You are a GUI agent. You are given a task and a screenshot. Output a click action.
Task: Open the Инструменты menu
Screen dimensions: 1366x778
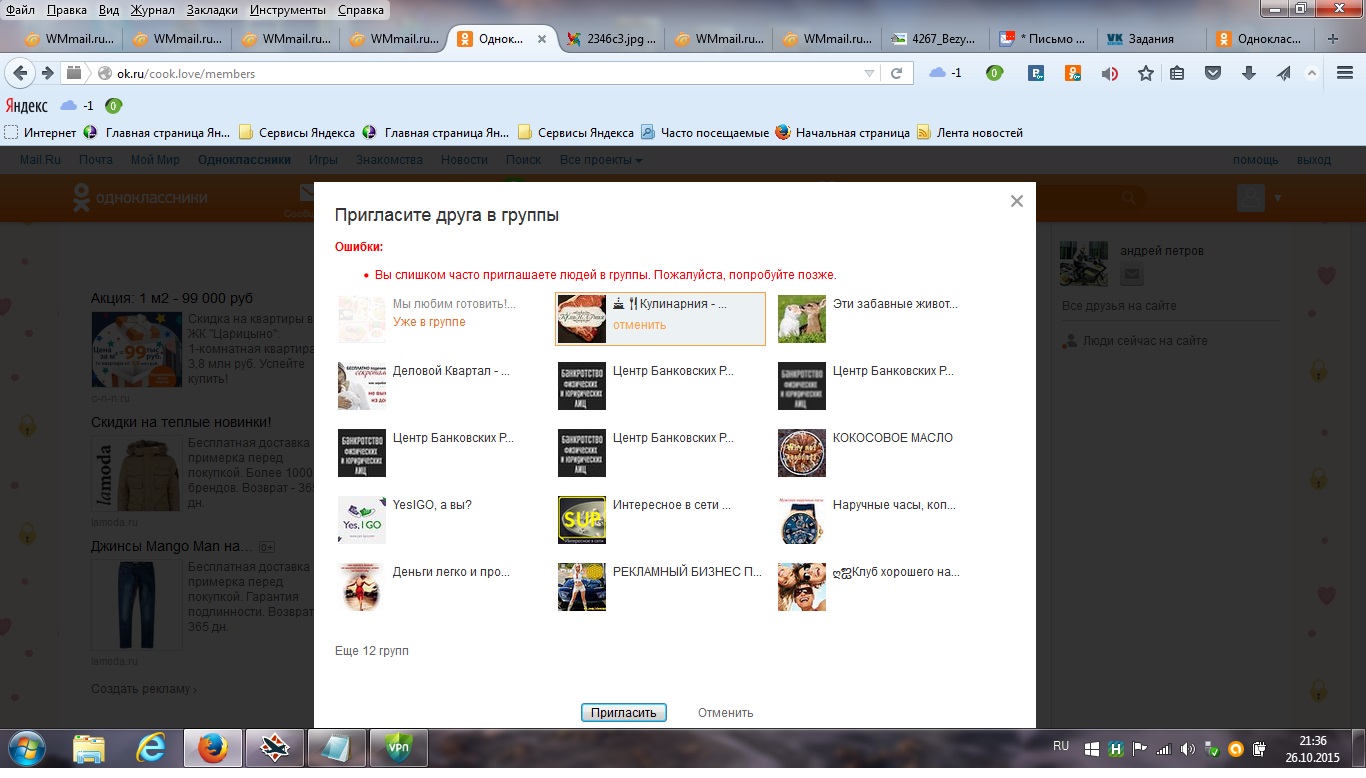coord(288,10)
